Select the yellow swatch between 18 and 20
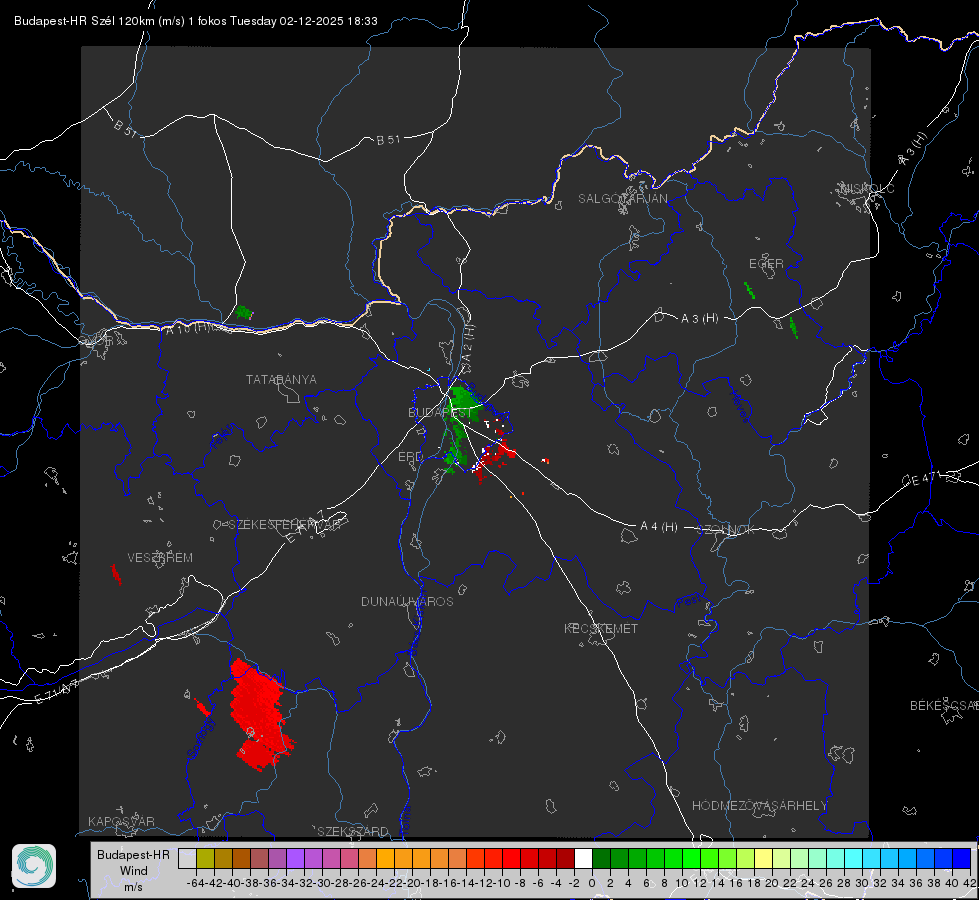This screenshot has height=900, width=979. (x=763, y=858)
